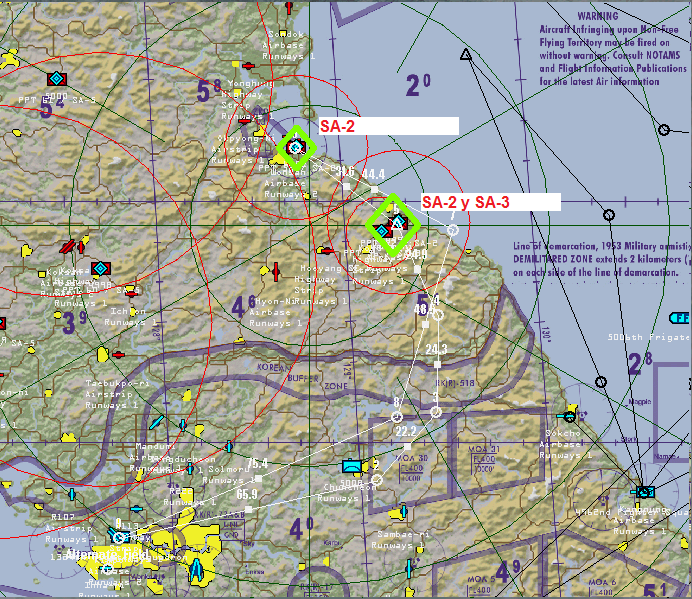Select the cyan frigate icon labeled 500th Frigate
This screenshot has height=599, width=692.
click(x=680, y=318)
